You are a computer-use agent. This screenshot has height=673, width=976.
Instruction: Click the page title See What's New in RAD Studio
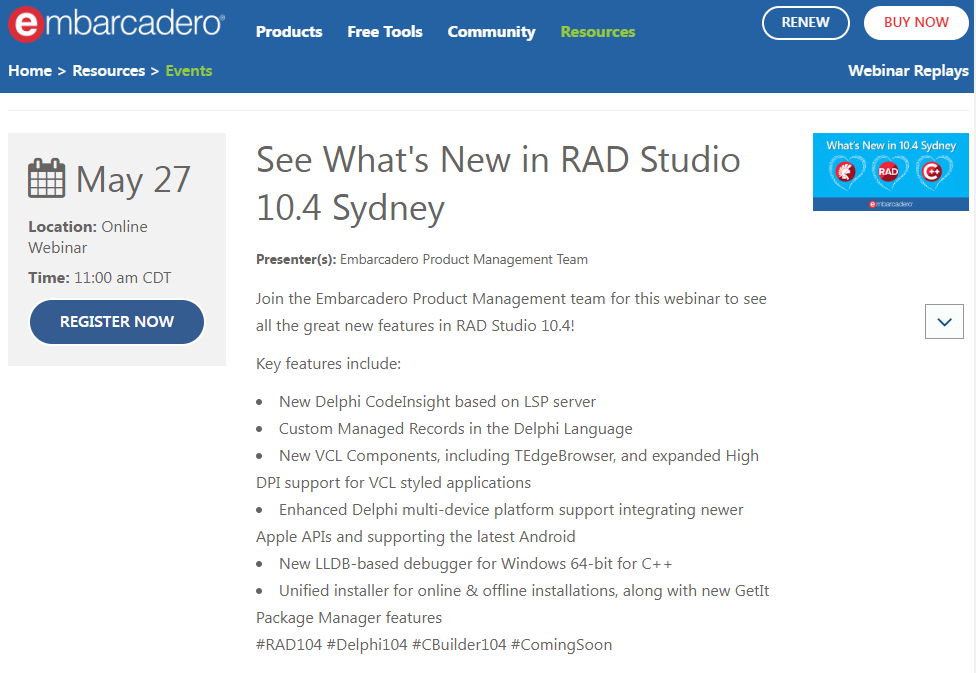[x=498, y=183]
